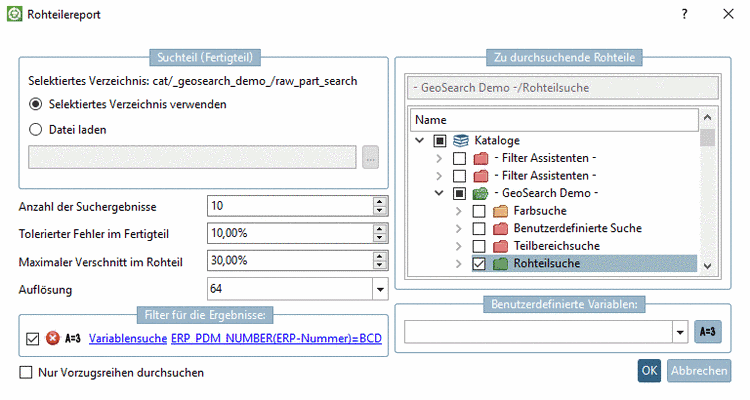Select the Teilbereichsuche tree row
Viewport: 750px width, 400px height.
556,246
